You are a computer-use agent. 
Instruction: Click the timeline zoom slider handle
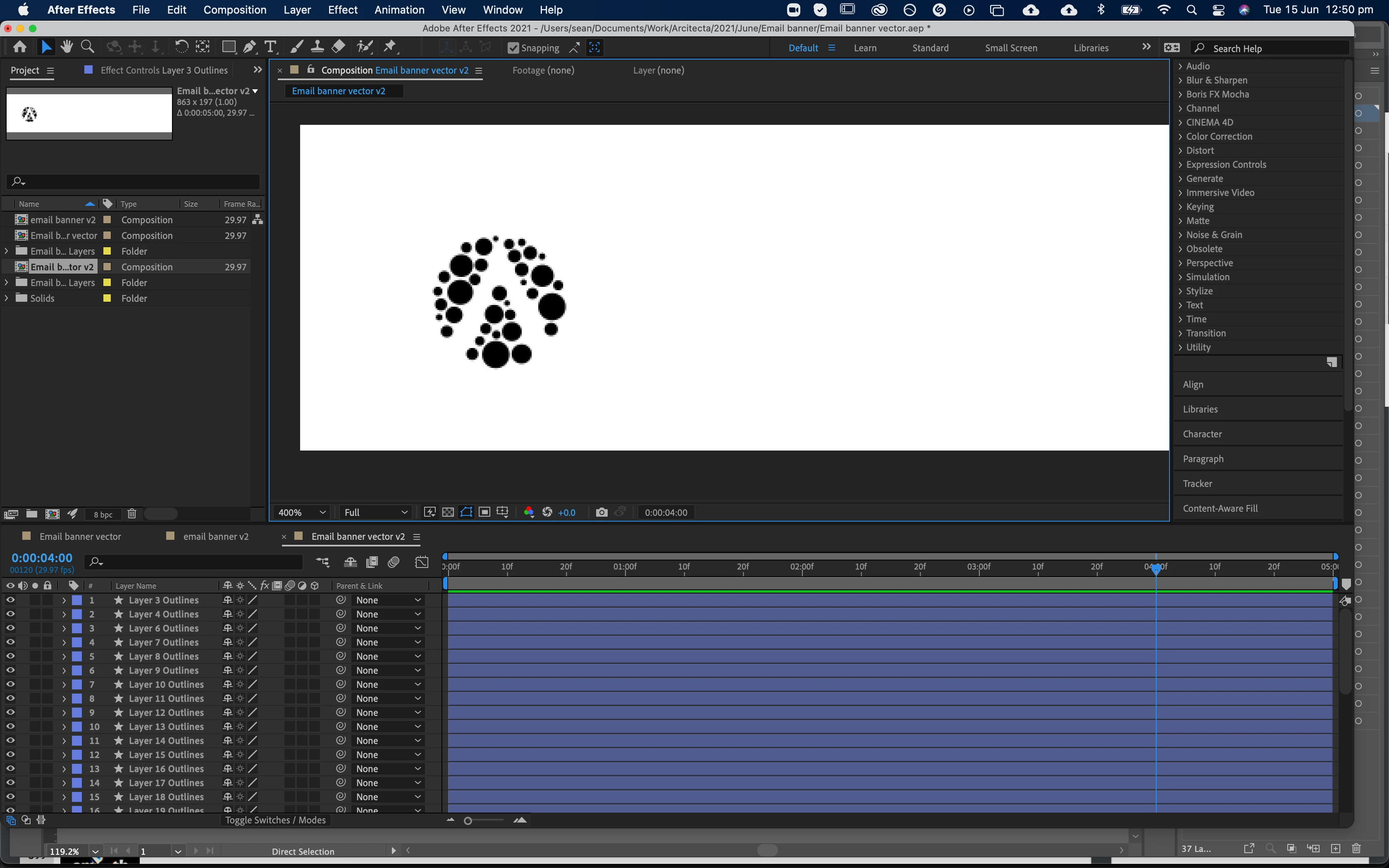[x=468, y=821]
